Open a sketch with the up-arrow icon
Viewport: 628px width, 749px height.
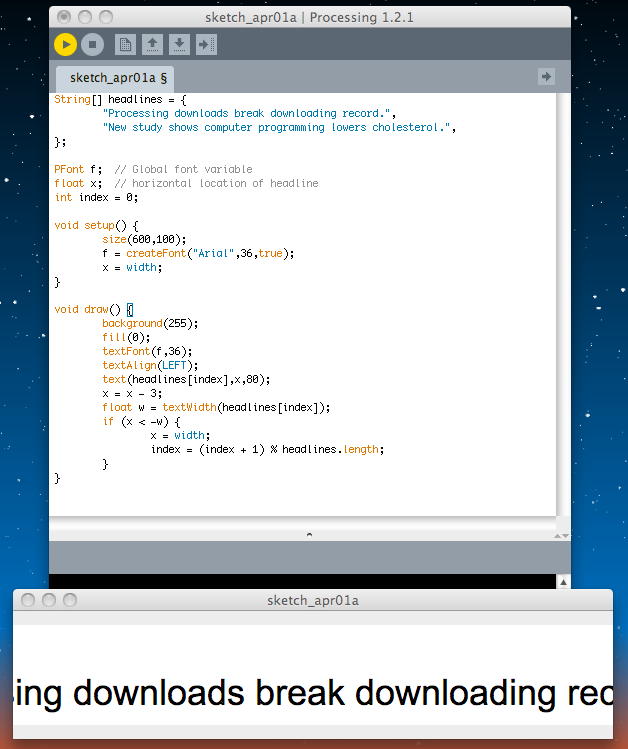click(152, 44)
